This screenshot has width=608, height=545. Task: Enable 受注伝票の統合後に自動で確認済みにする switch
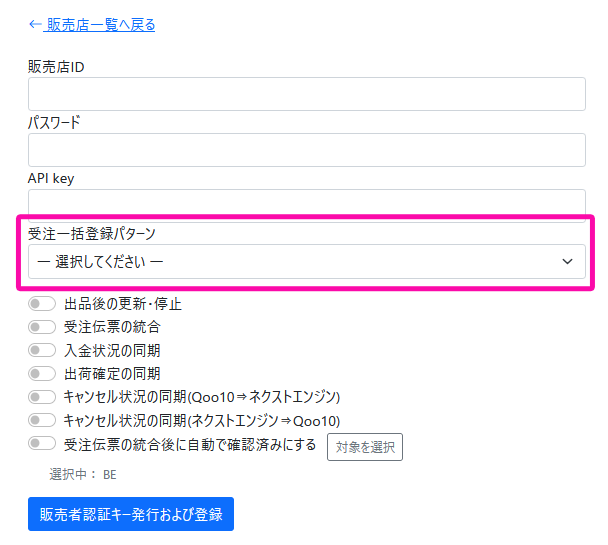coord(42,443)
